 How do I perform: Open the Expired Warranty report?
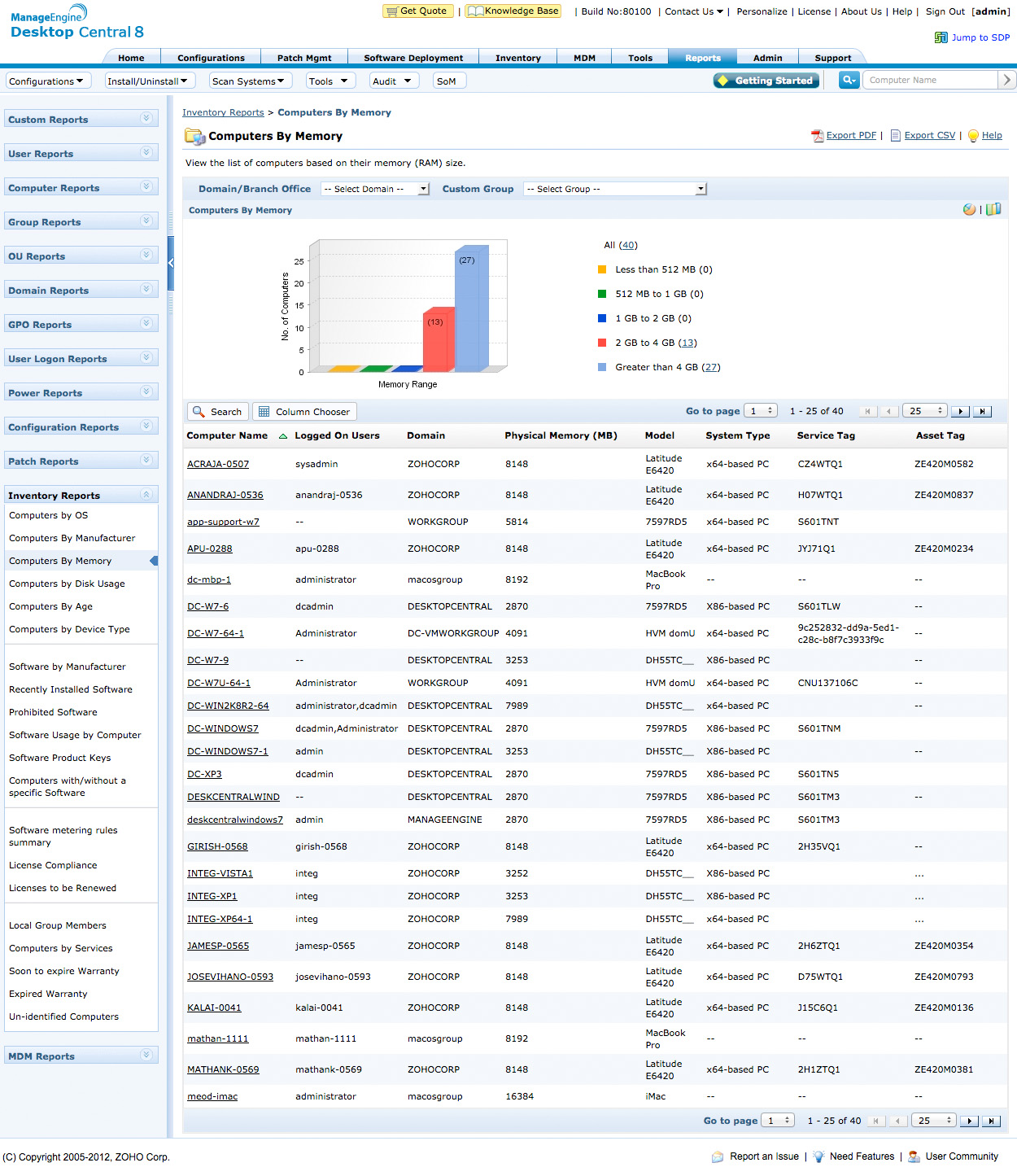pos(48,994)
